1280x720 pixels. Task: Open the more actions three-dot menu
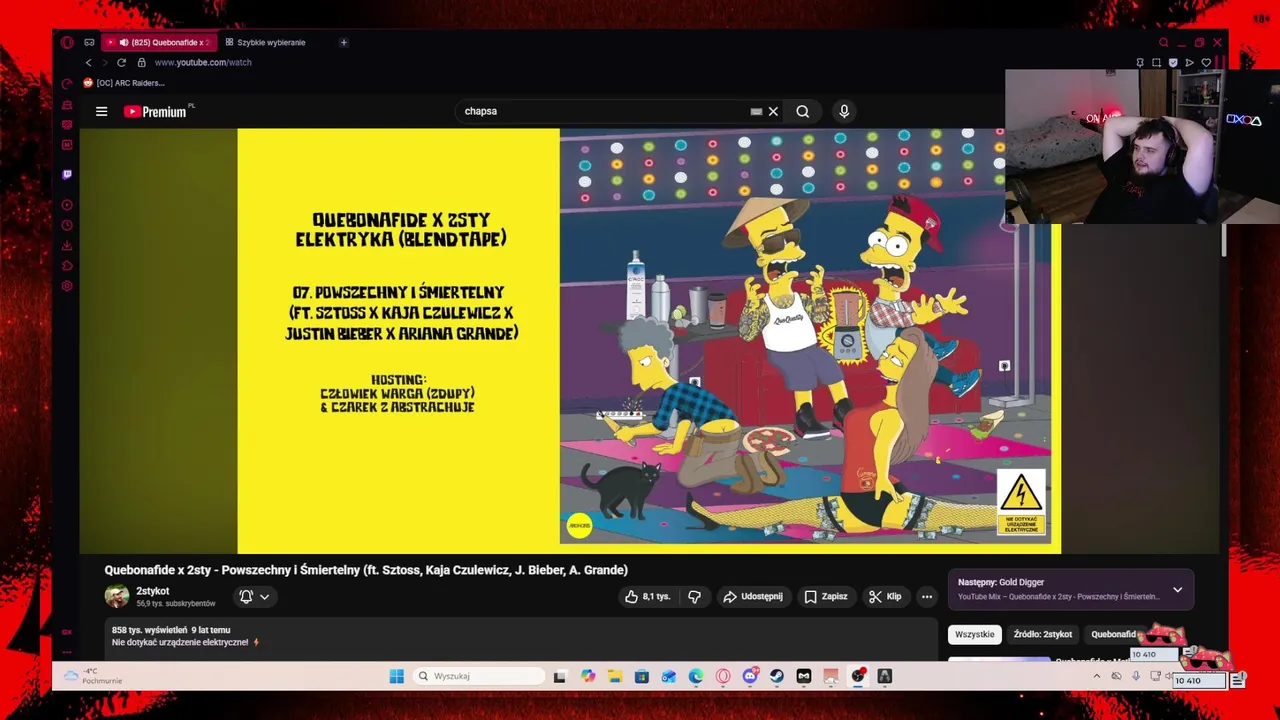[927, 596]
